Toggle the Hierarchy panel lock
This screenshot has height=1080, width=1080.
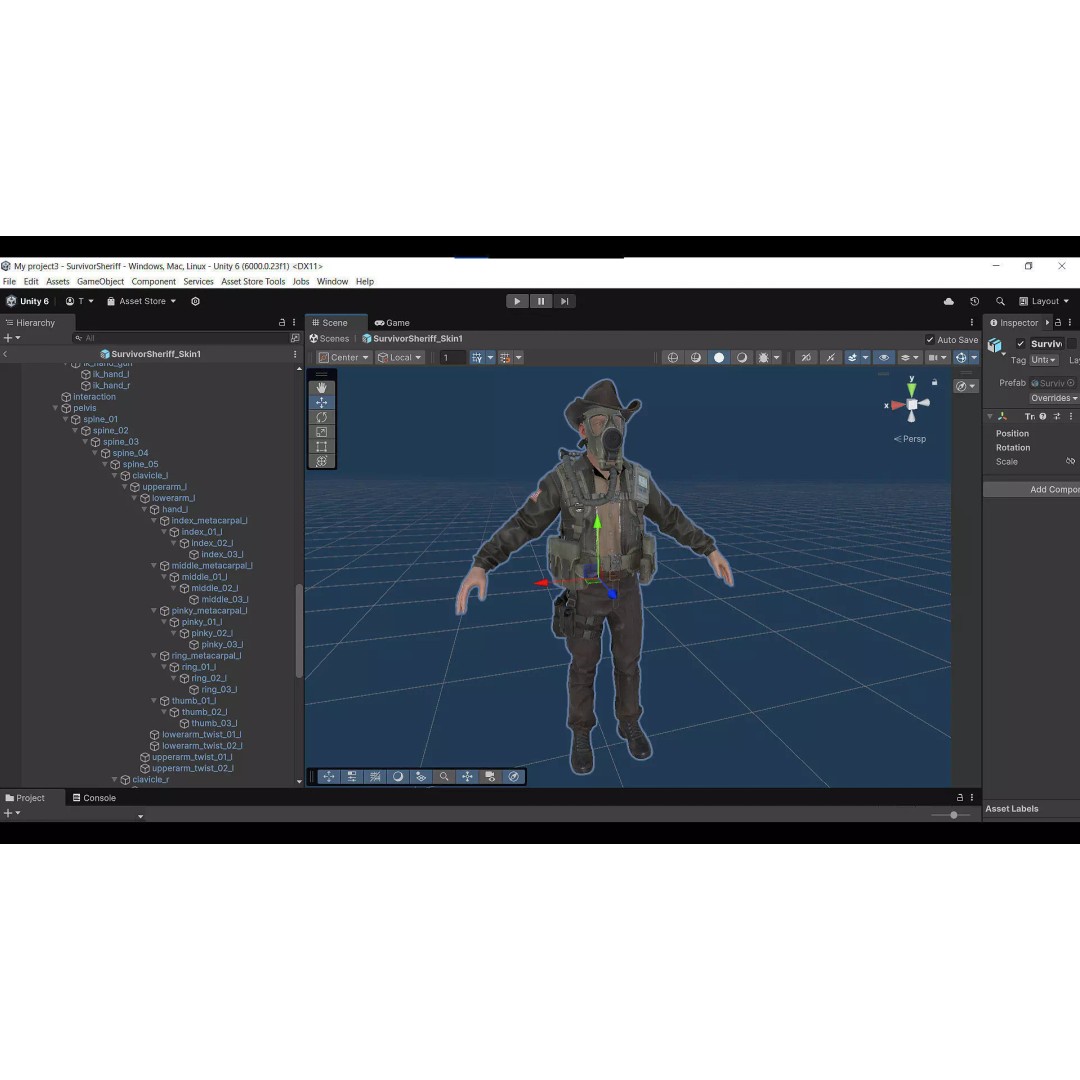(282, 322)
